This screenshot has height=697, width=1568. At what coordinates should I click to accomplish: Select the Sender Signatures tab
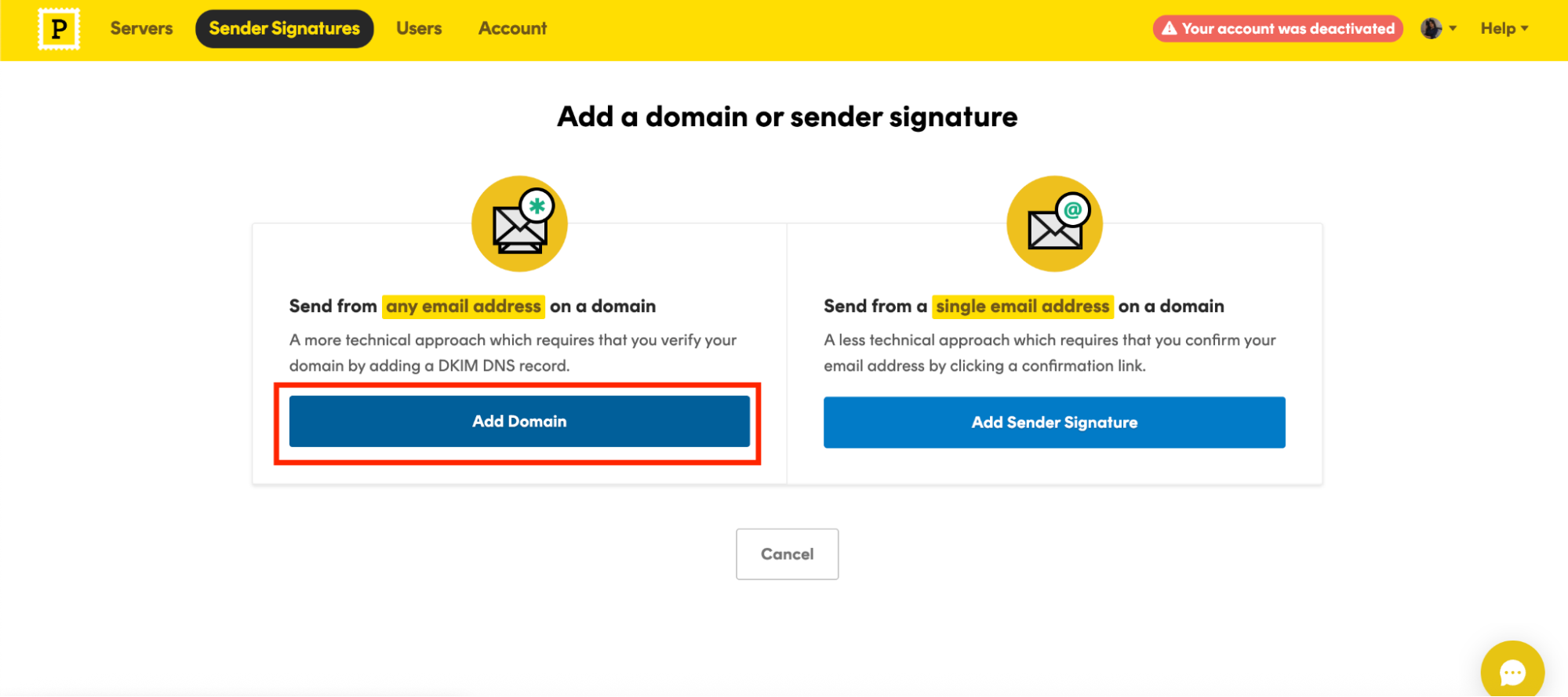284,29
